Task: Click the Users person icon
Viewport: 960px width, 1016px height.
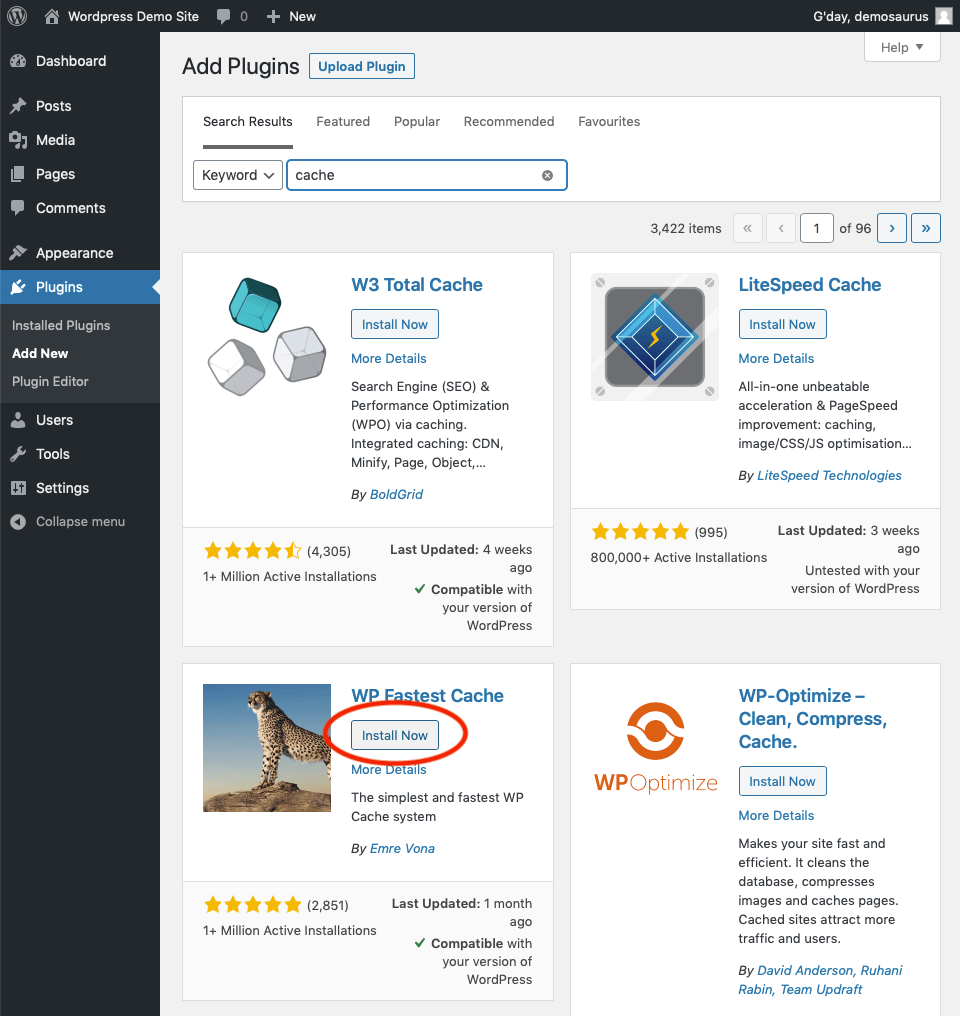Action: [18, 420]
